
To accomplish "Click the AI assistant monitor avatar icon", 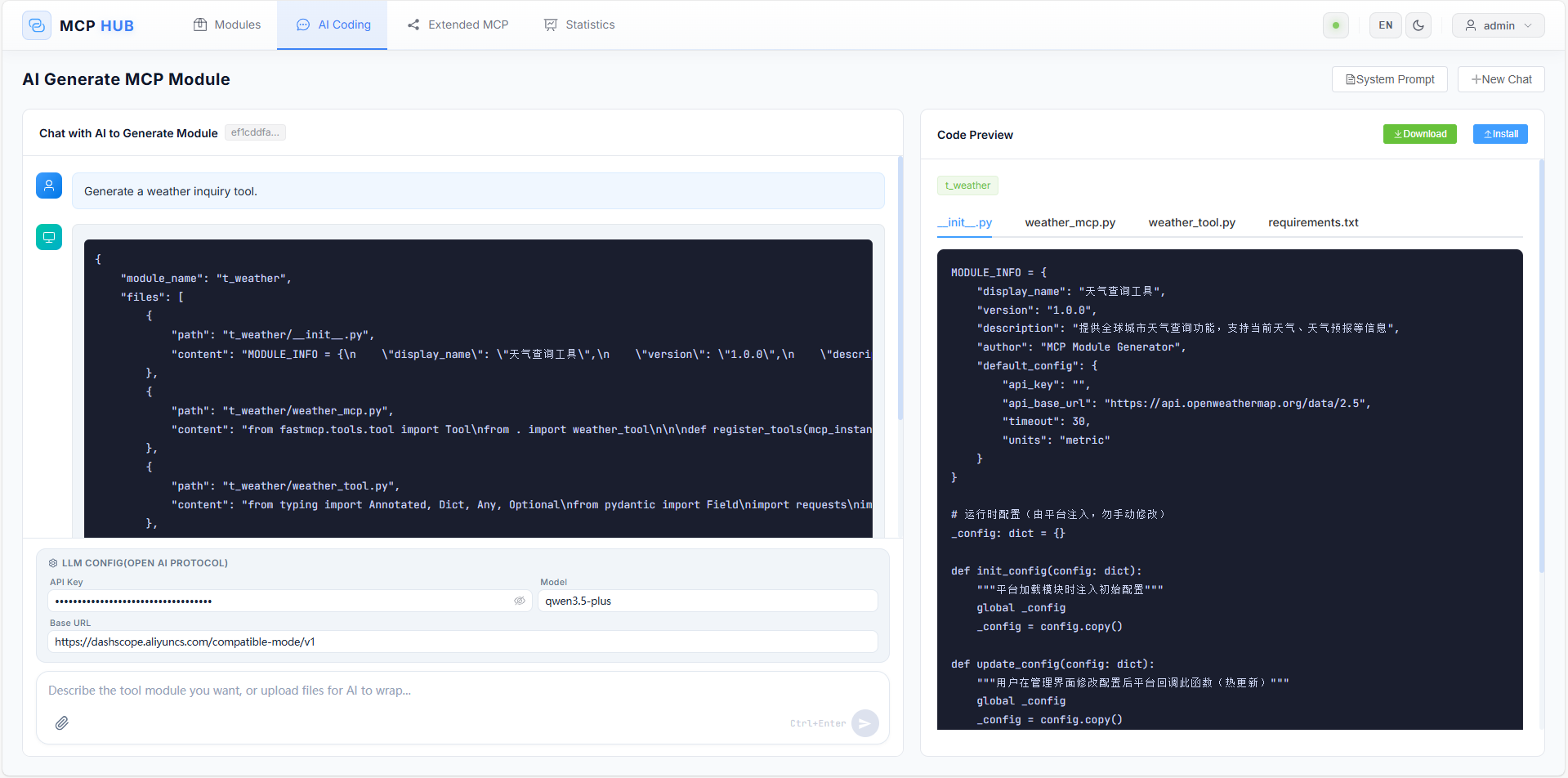I will tap(49, 237).
